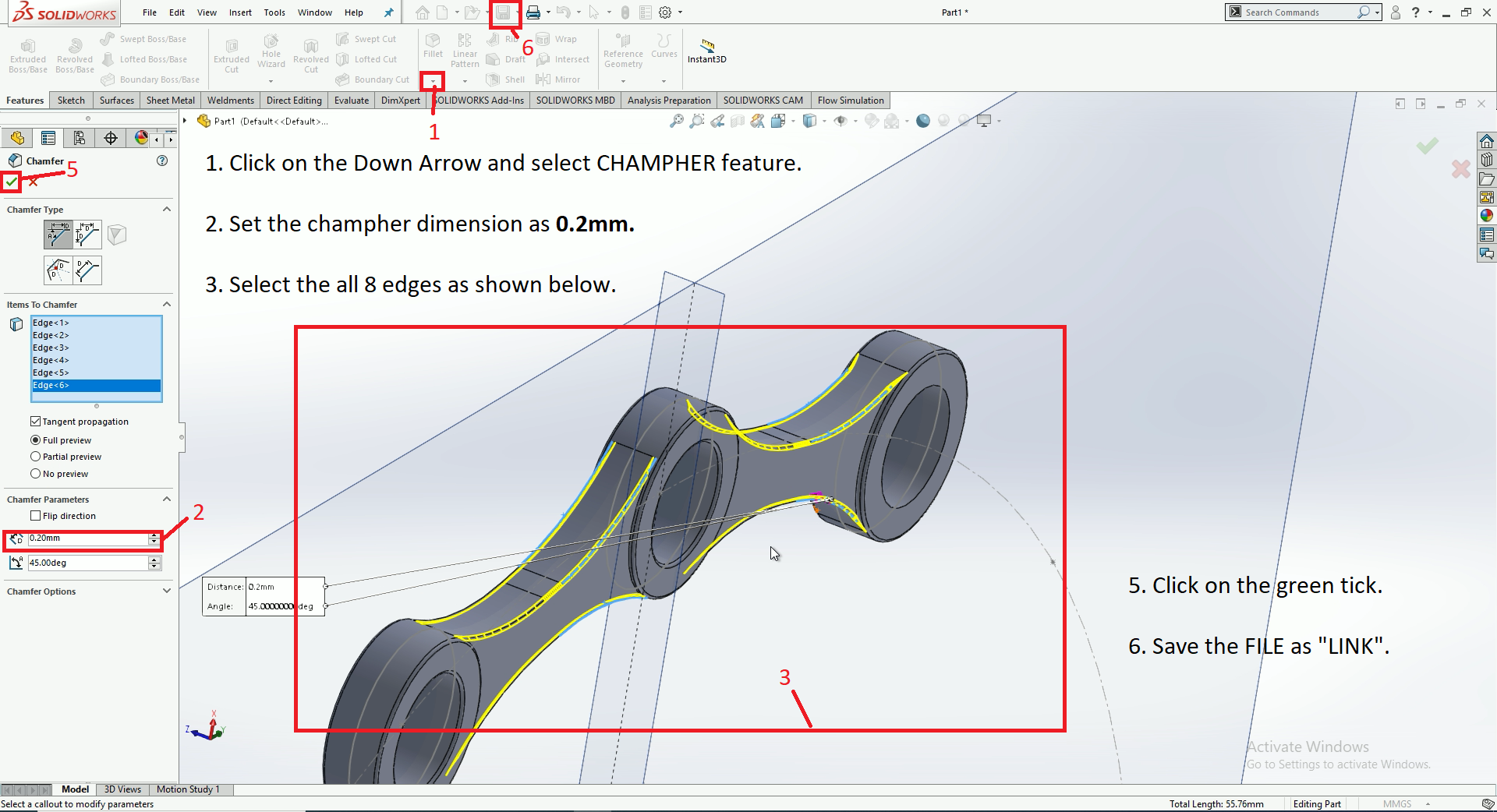Click the Undo arrow icon
This screenshot has width=1497, height=812.
click(x=563, y=12)
